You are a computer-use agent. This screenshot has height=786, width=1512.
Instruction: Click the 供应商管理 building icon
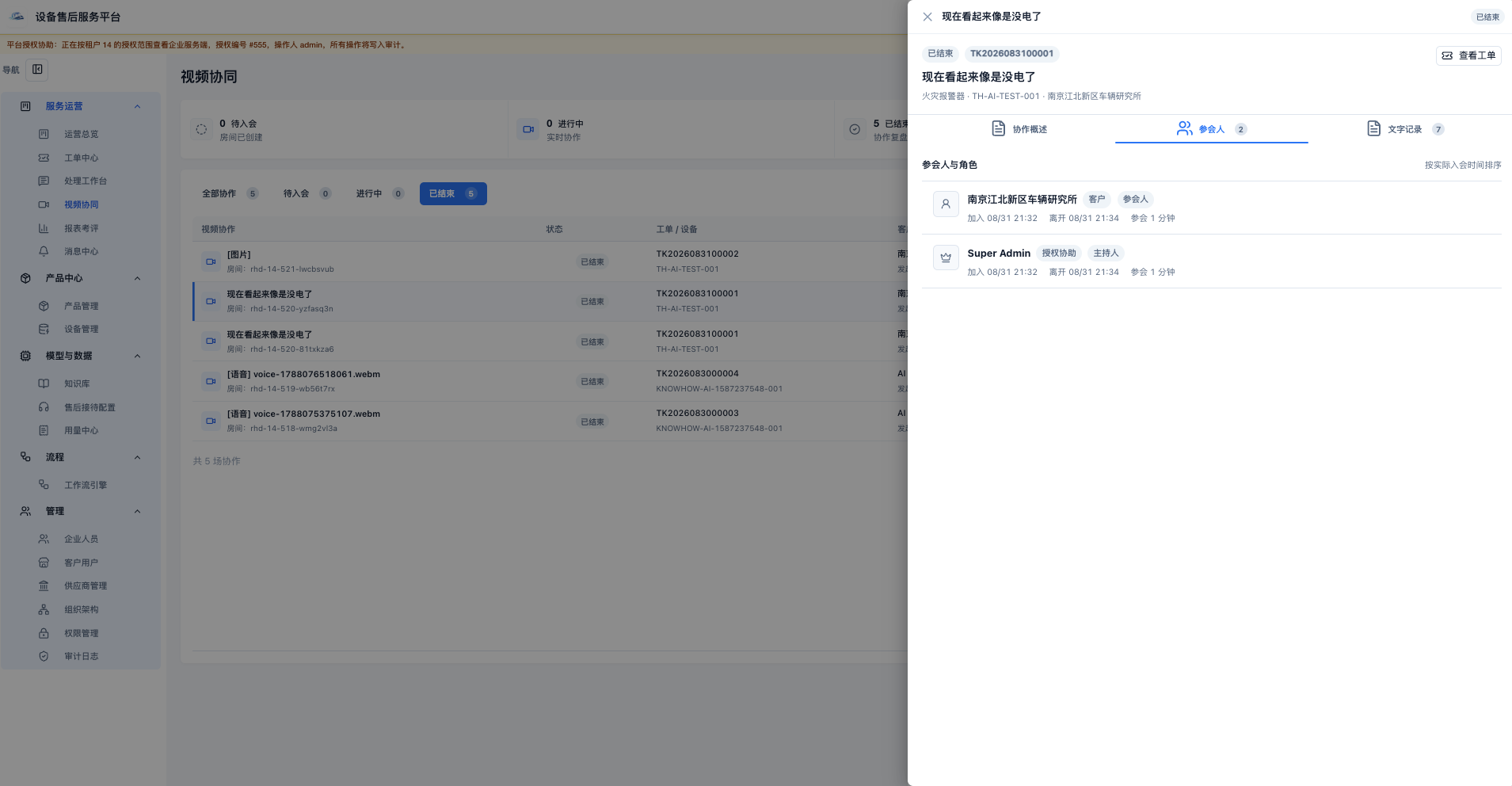(x=44, y=586)
